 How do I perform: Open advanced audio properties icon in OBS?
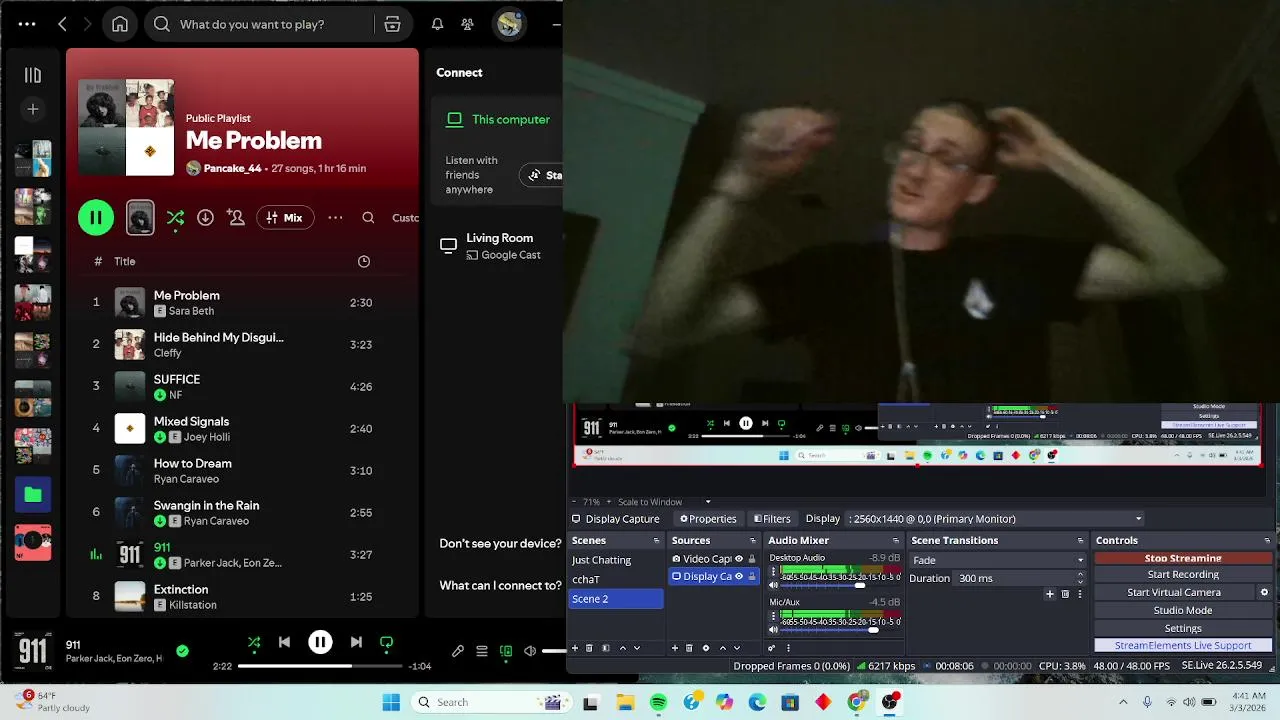click(772, 648)
